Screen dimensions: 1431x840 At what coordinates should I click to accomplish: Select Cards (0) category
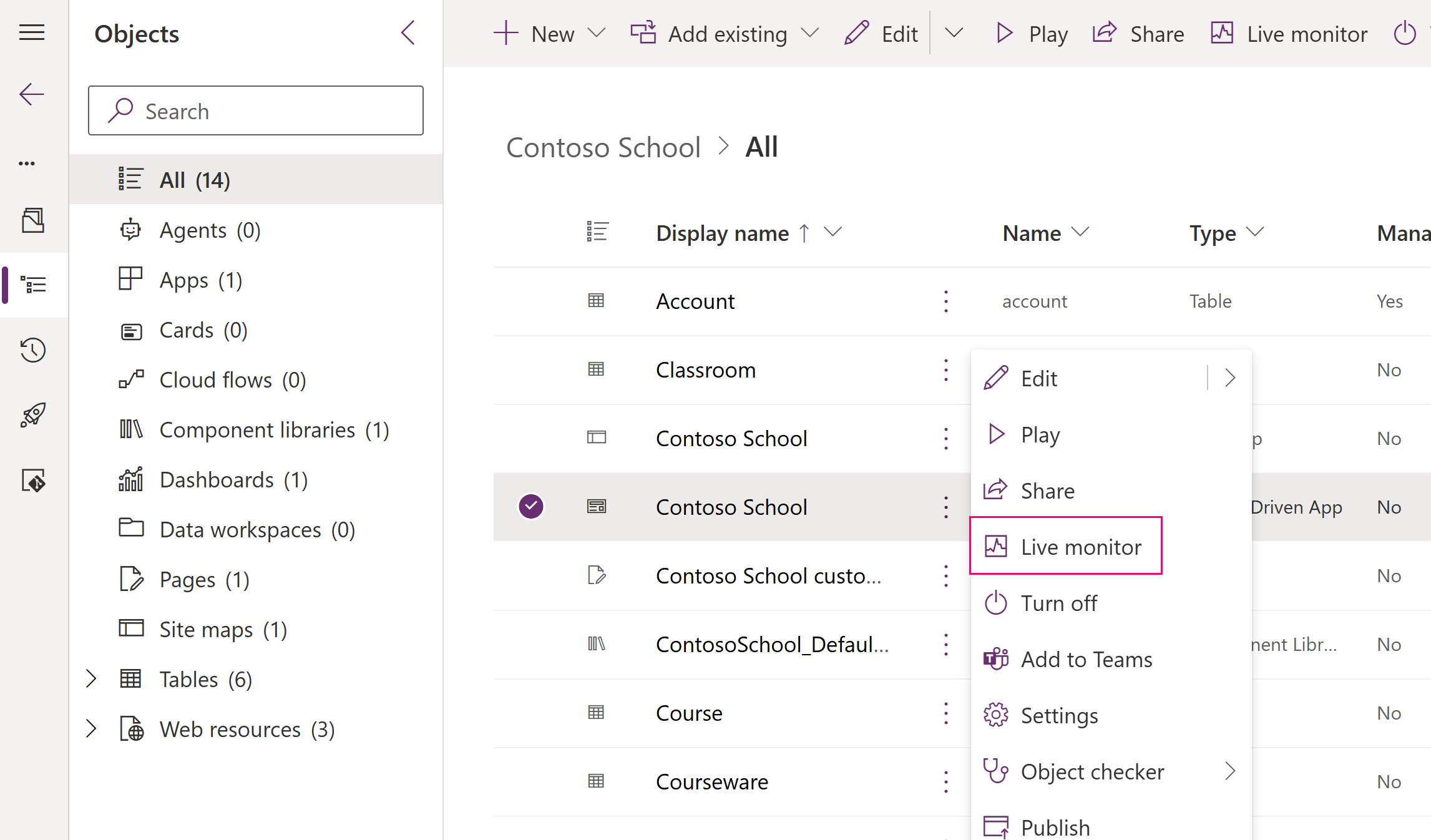tap(256, 330)
